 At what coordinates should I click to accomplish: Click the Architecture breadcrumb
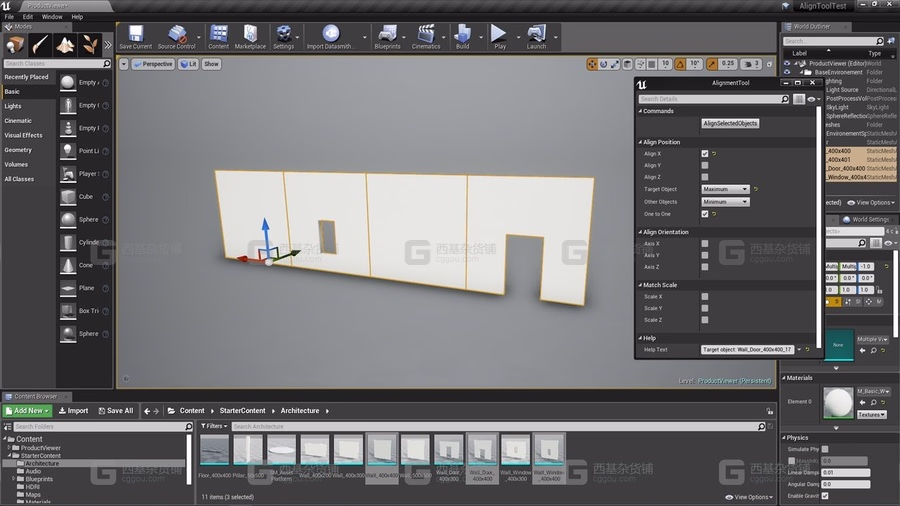coord(300,411)
